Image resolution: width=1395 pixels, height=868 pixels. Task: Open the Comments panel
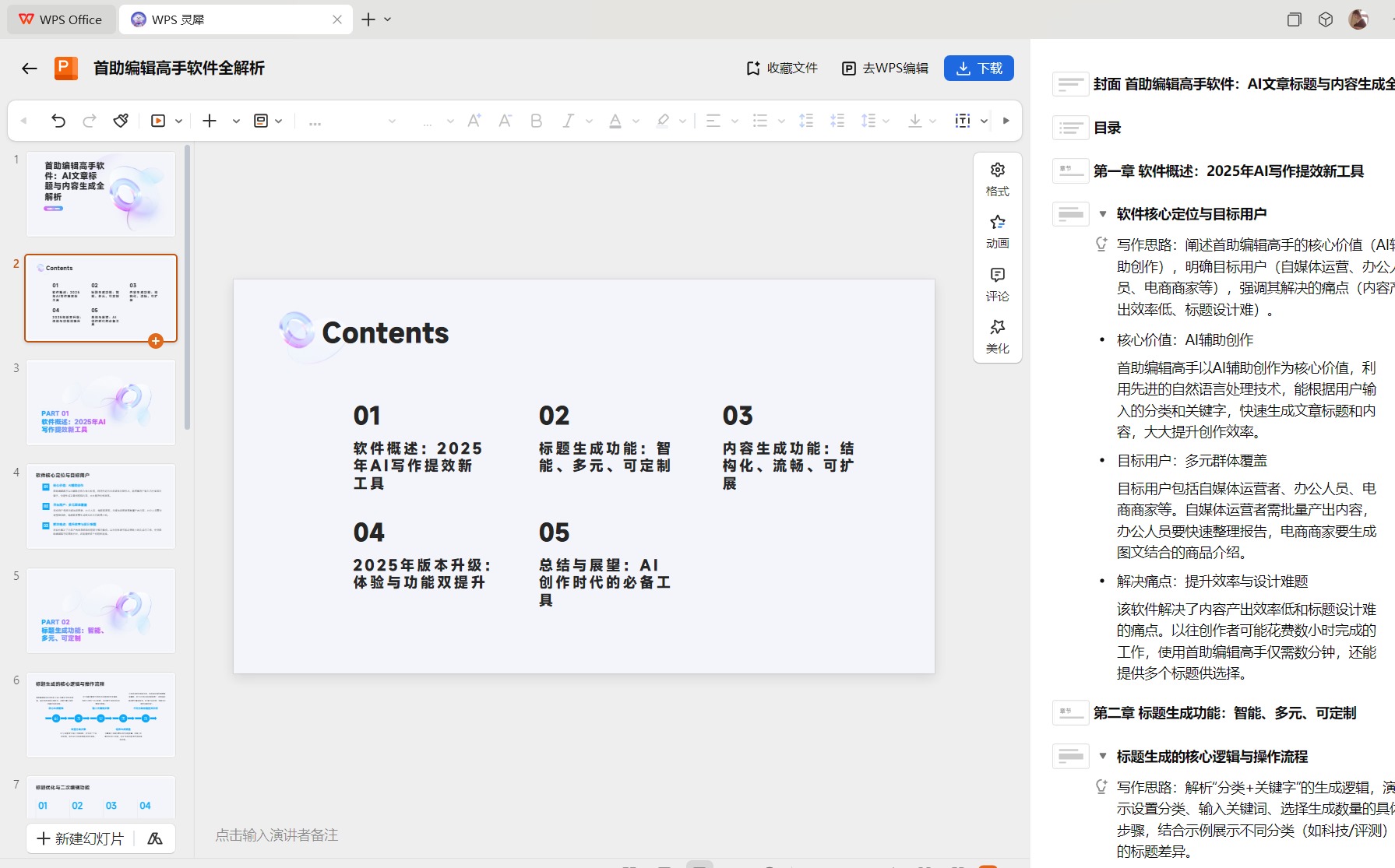point(998,284)
